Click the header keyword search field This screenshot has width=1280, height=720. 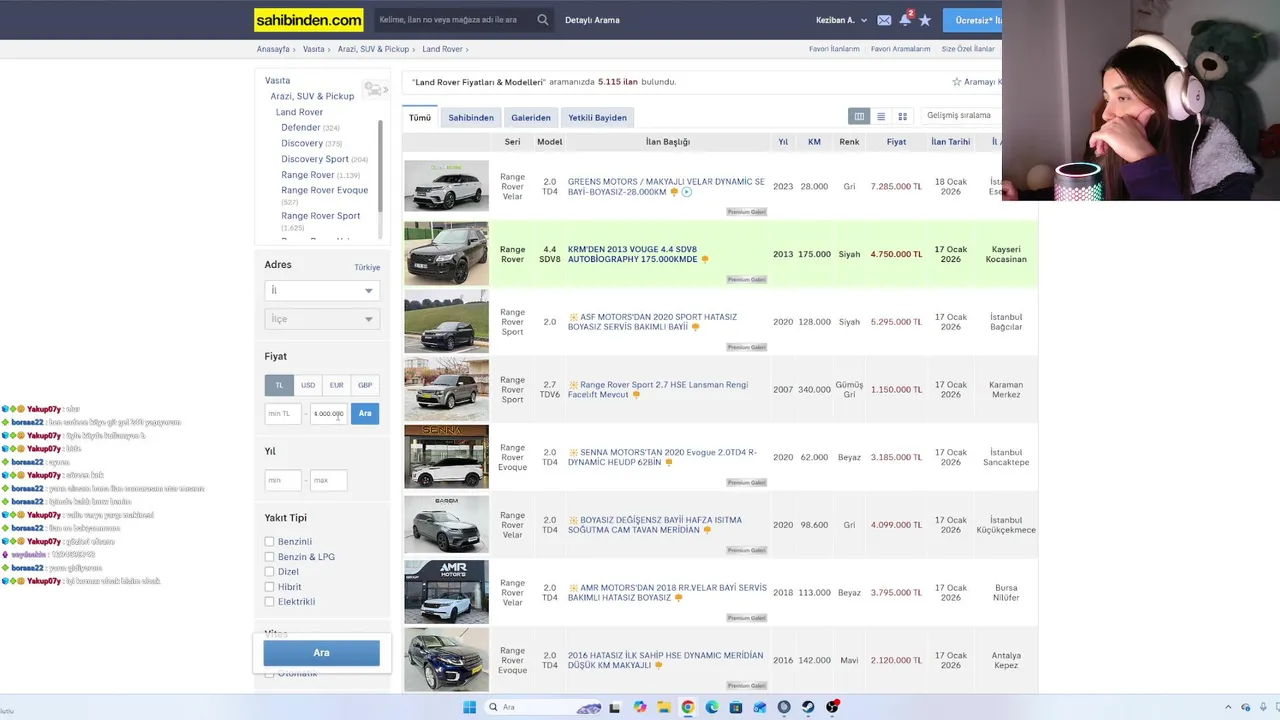455,20
